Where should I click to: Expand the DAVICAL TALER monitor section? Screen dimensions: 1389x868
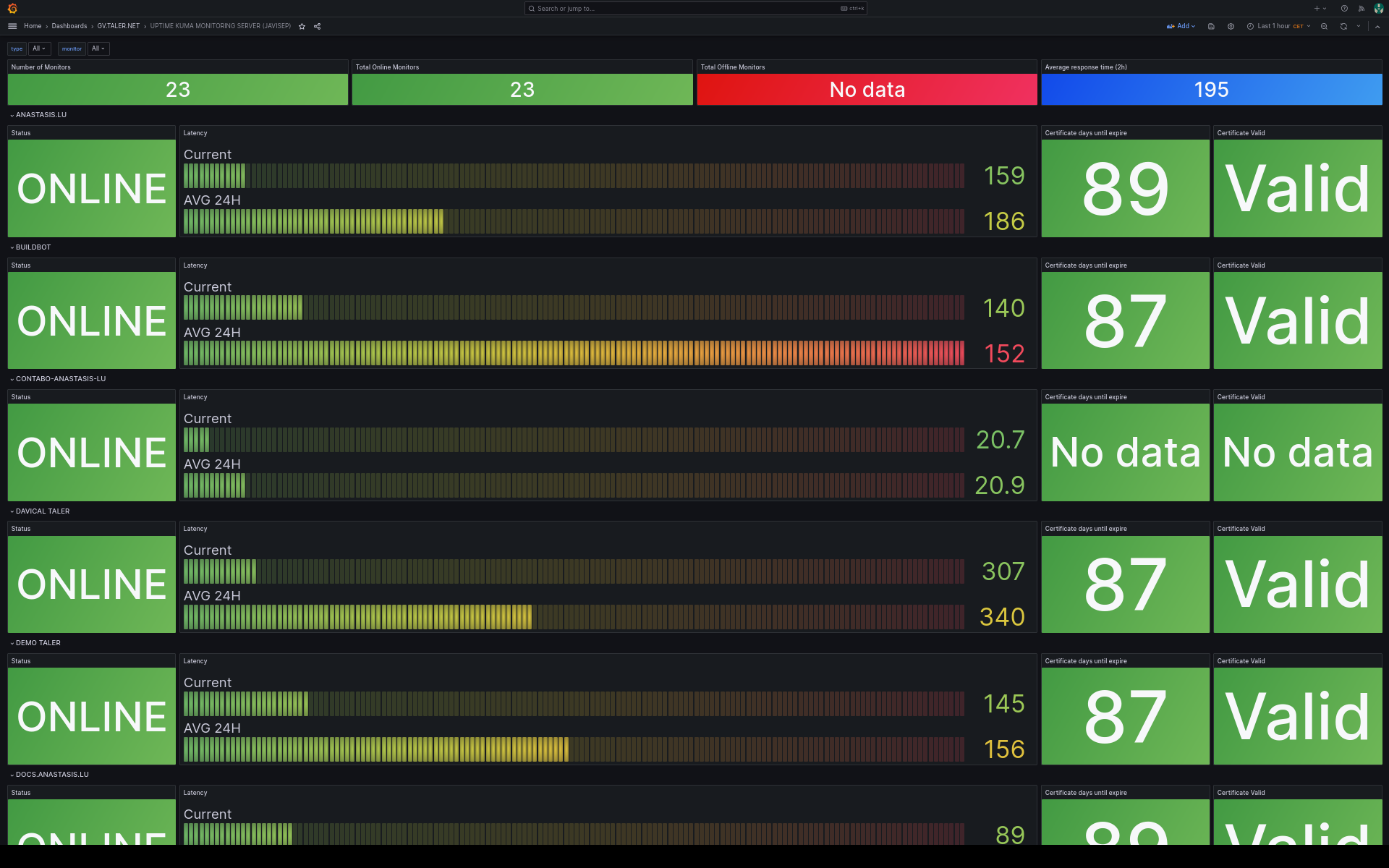tap(11, 511)
